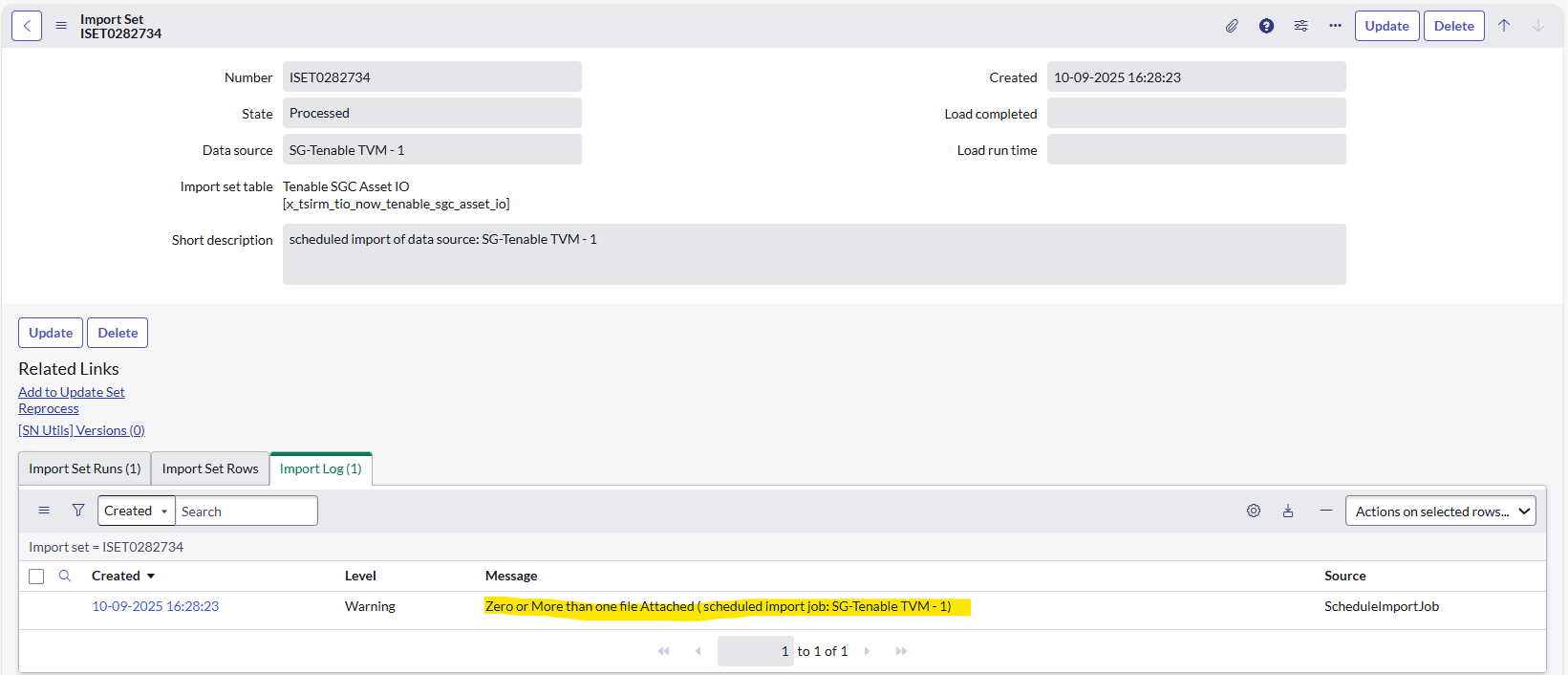Collapse the list with the minus icon
The image size is (1568, 675).
pyautogui.click(x=1326, y=511)
